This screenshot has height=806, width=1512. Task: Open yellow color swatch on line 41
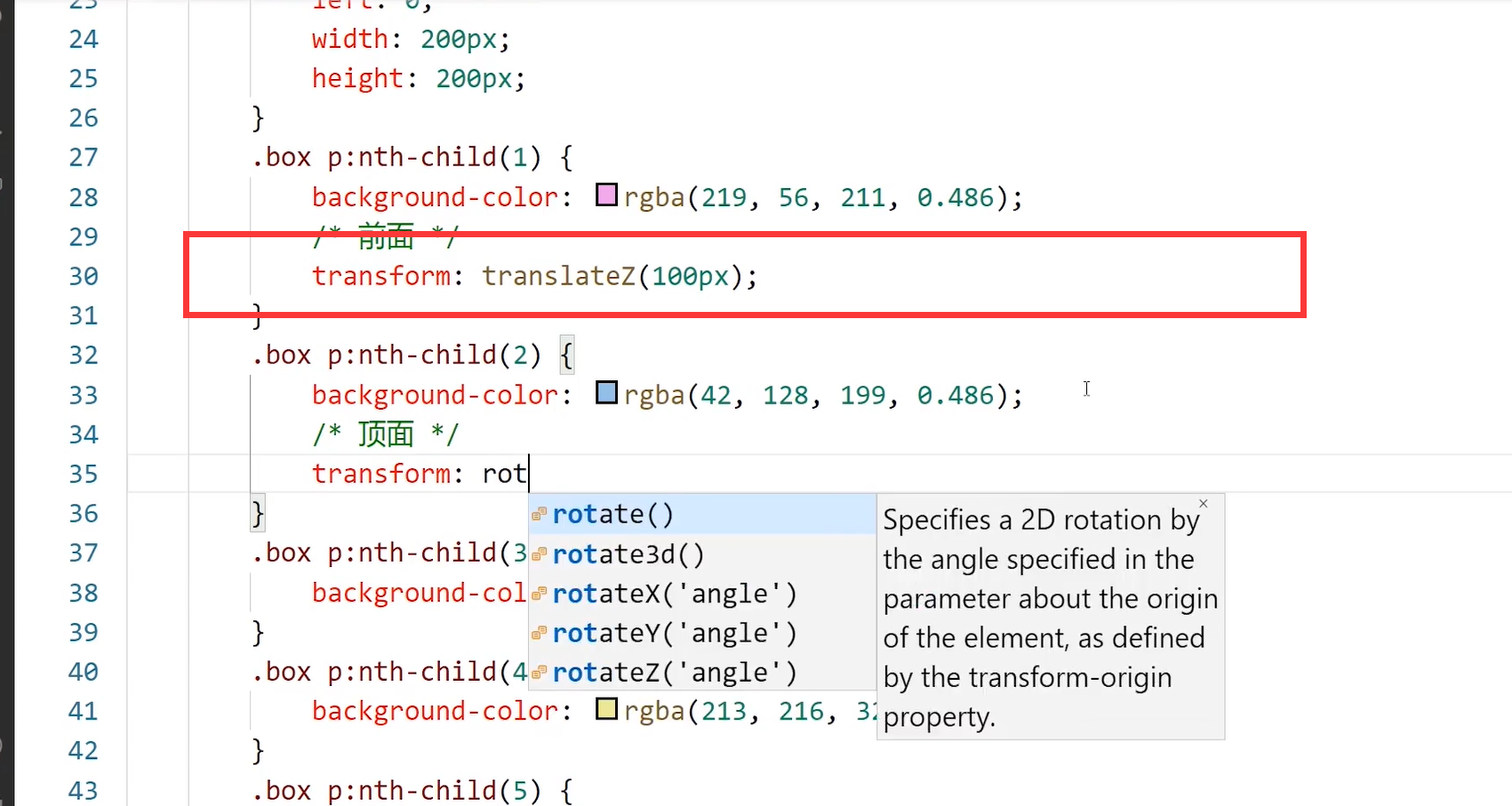(x=606, y=709)
